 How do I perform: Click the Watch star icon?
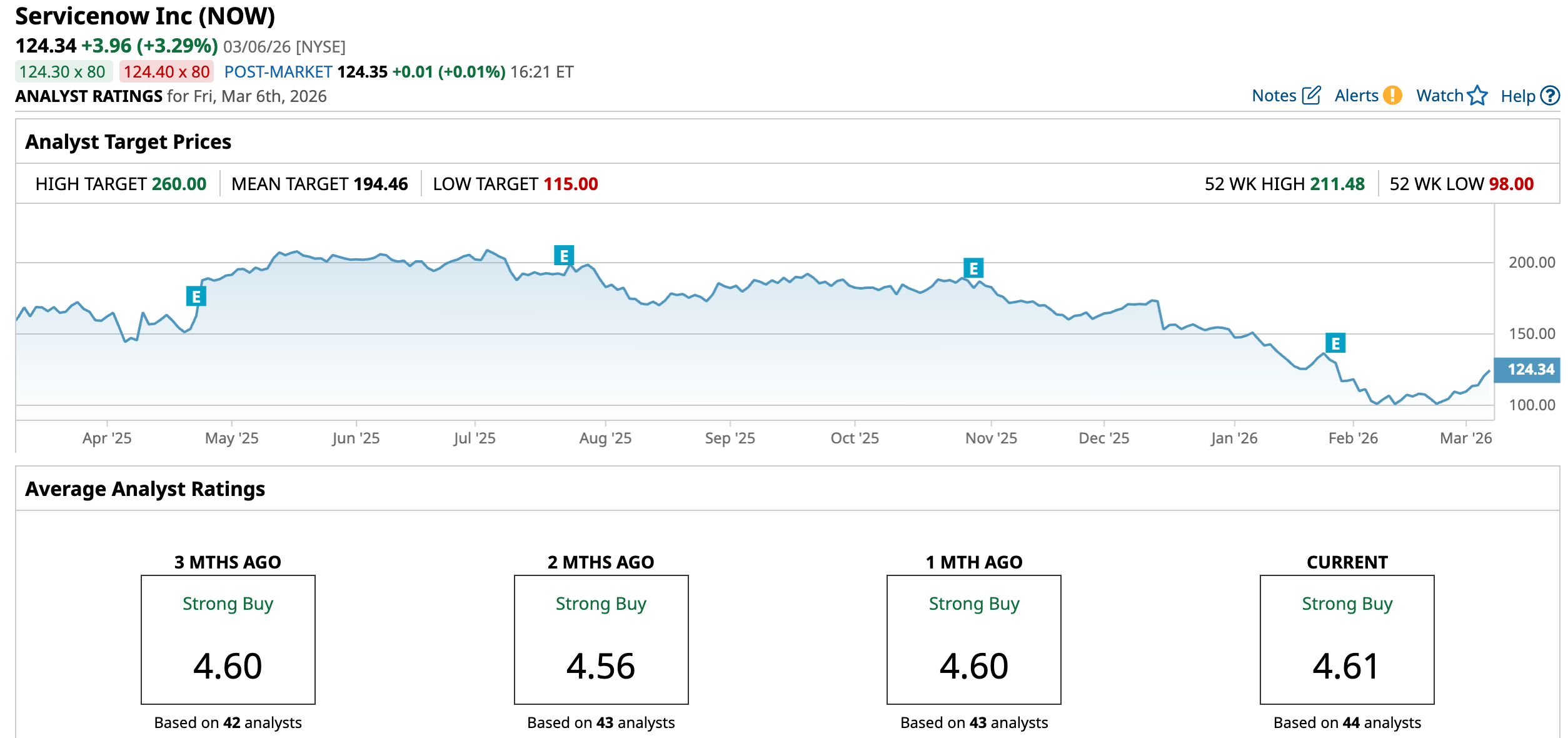(1477, 96)
